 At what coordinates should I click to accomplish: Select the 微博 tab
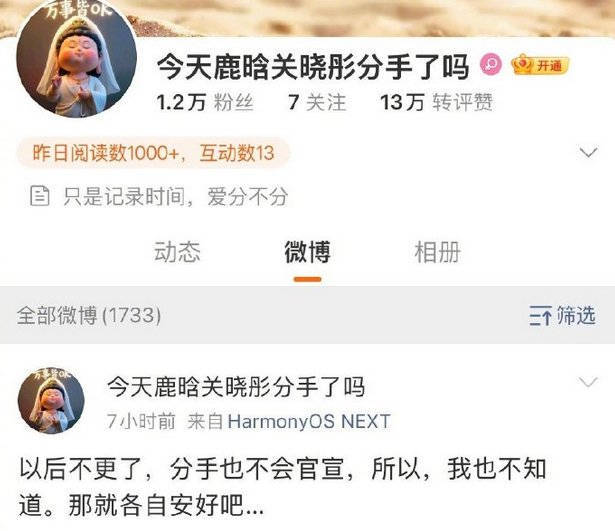[308, 252]
